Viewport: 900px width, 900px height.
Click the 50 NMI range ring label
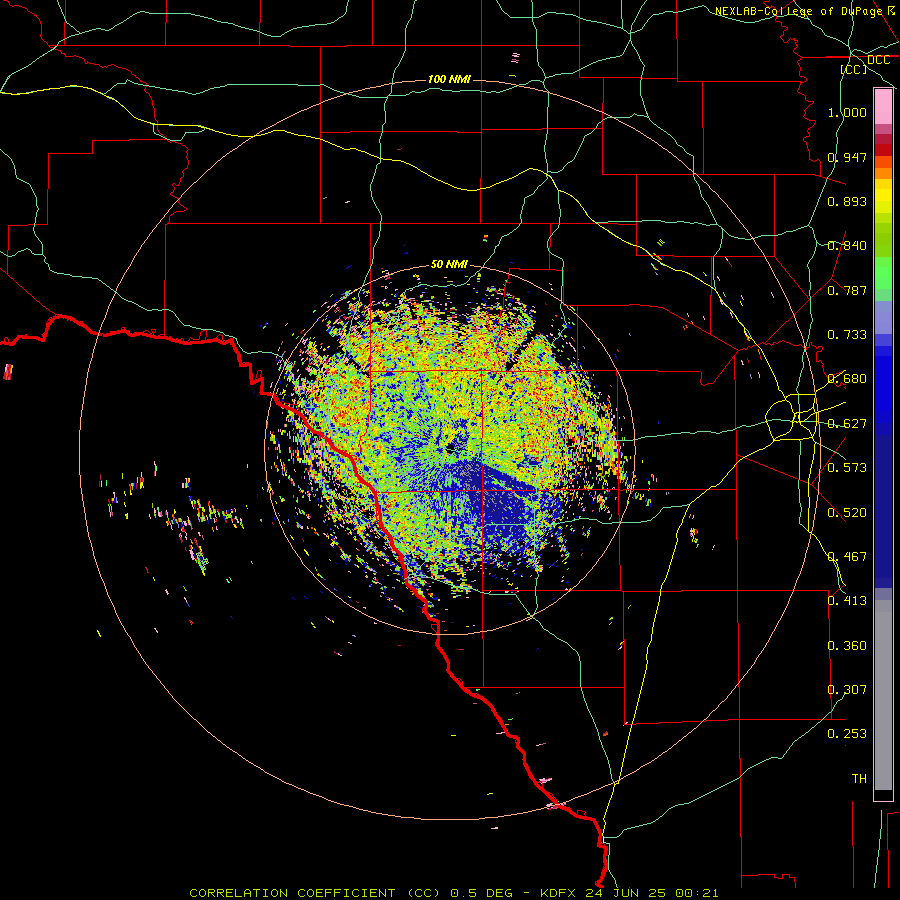(449, 264)
